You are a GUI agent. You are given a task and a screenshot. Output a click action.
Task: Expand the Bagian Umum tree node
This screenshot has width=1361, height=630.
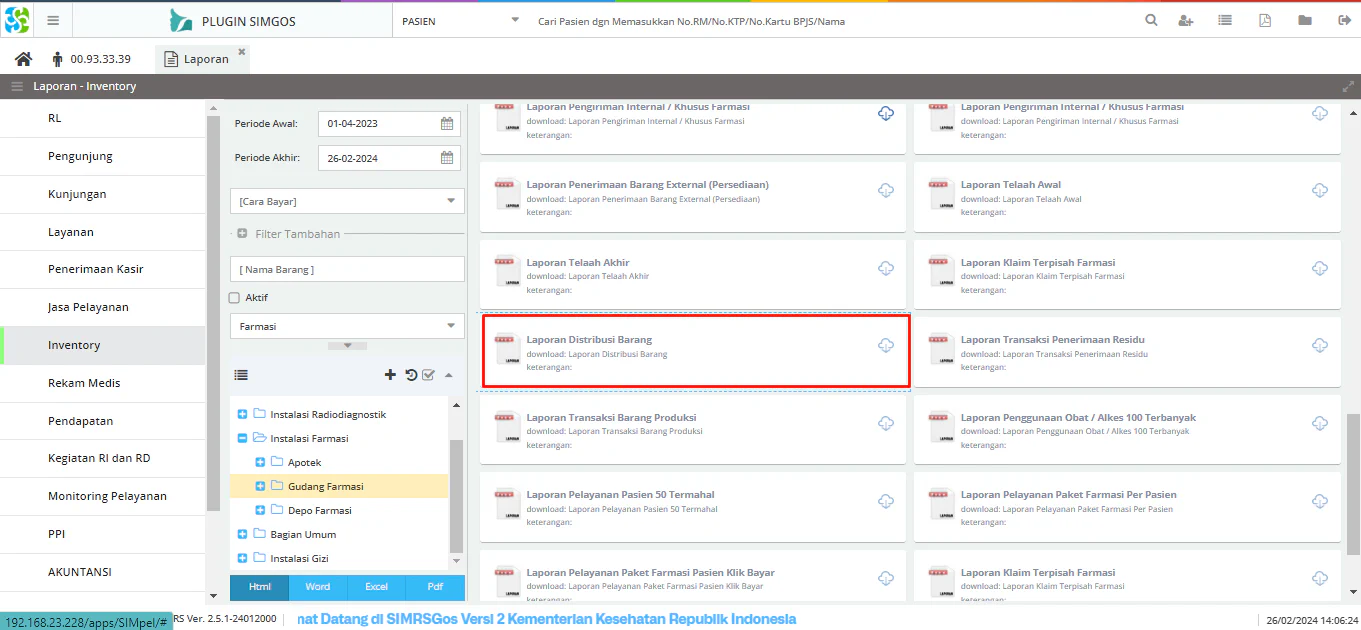coord(242,534)
